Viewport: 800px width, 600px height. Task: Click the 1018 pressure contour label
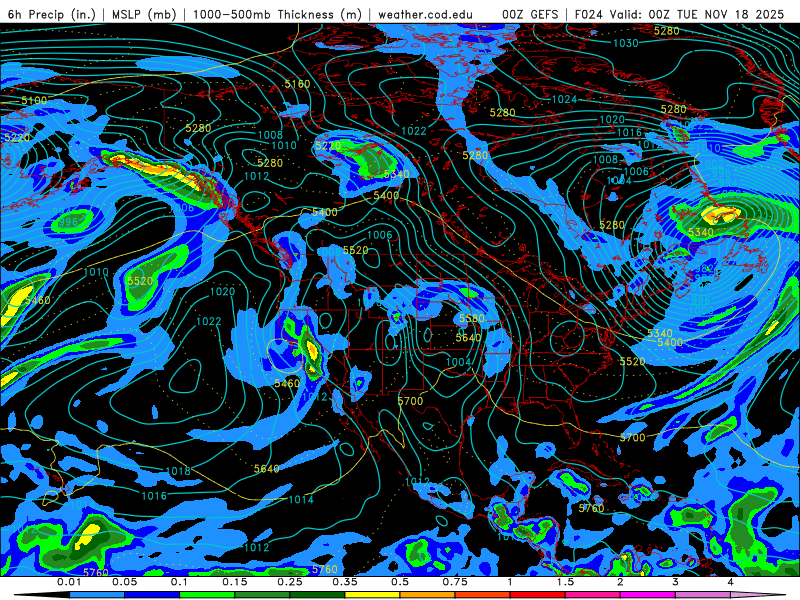pyautogui.click(x=178, y=471)
